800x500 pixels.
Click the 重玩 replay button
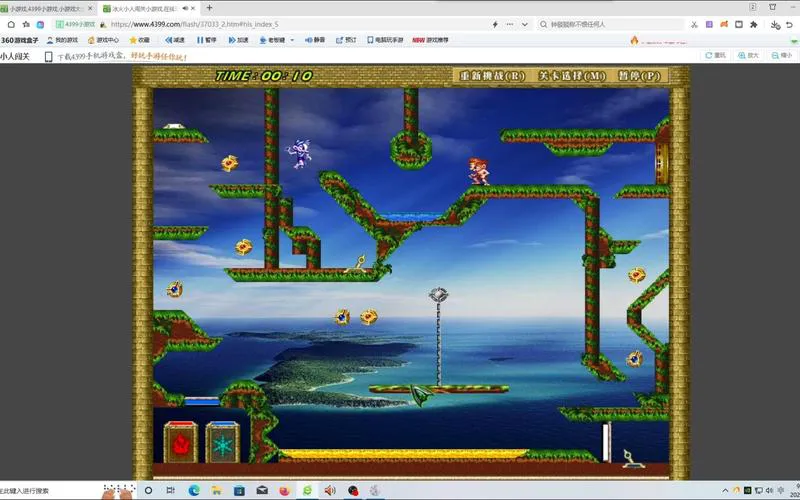coord(715,55)
